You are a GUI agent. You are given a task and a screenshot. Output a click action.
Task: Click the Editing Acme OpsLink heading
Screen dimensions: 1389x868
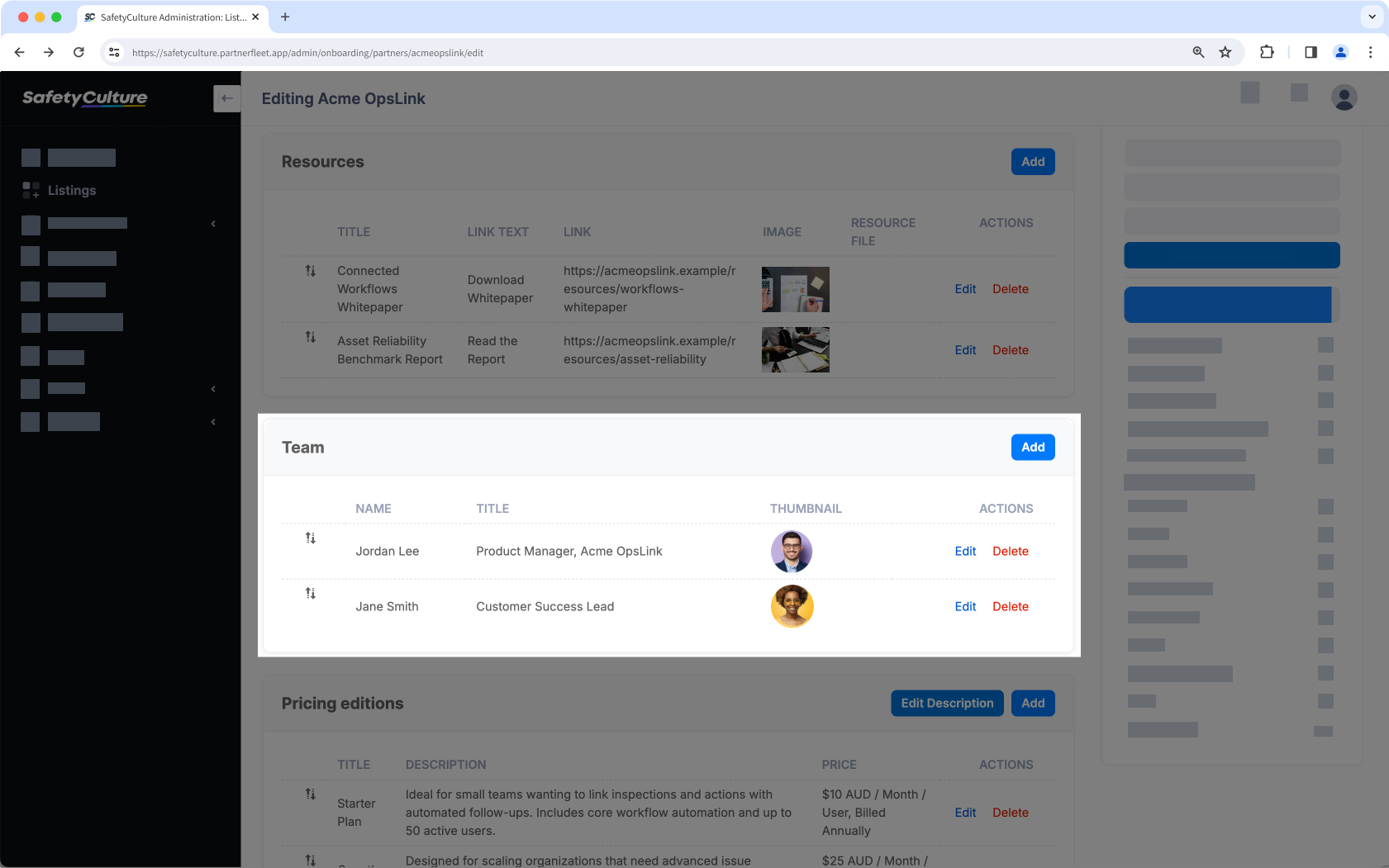click(x=344, y=98)
